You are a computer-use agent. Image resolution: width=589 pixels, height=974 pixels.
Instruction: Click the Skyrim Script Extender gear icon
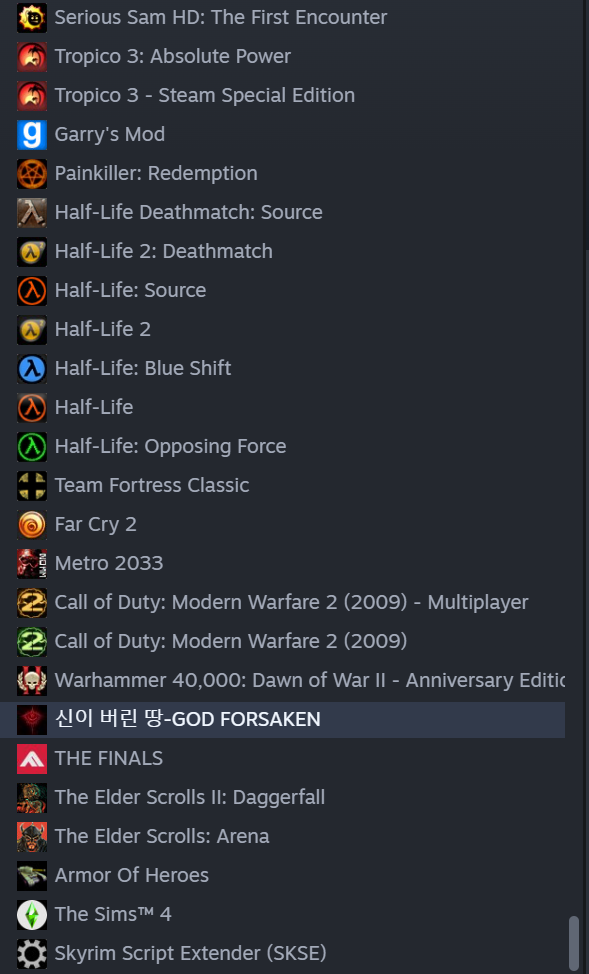click(x=32, y=954)
